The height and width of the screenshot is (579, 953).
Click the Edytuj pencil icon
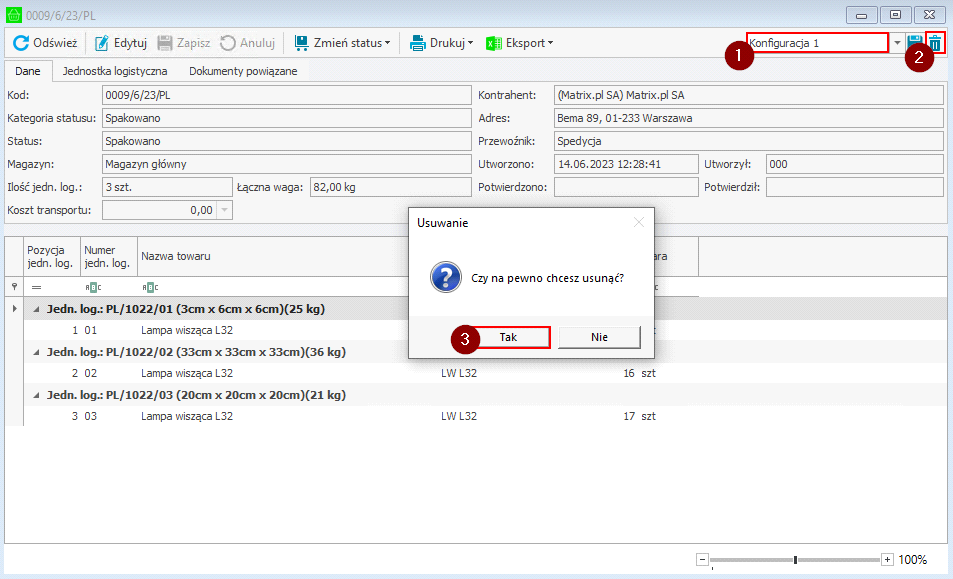click(x=102, y=43)
